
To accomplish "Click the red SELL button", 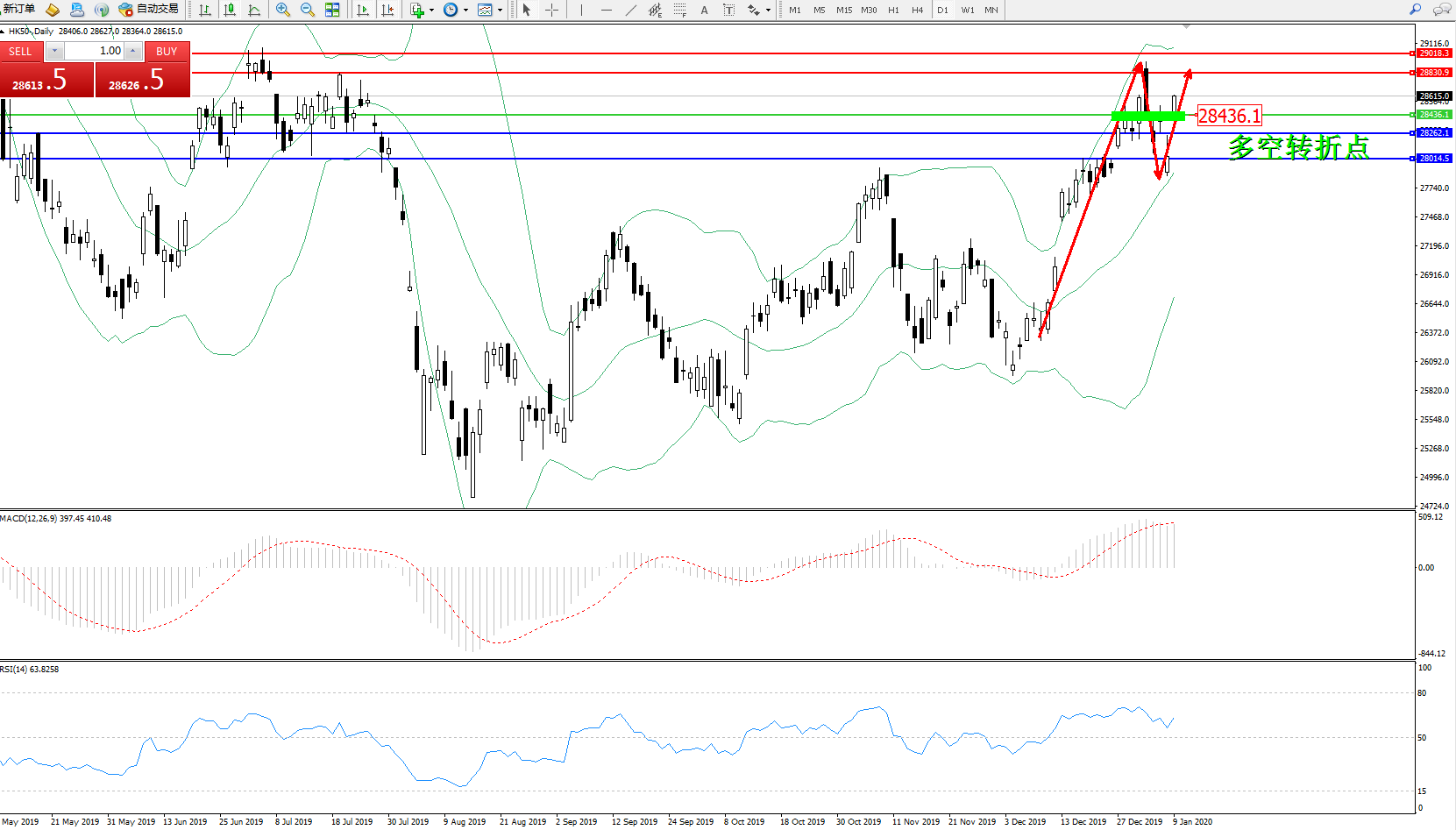I will point(20,52).
